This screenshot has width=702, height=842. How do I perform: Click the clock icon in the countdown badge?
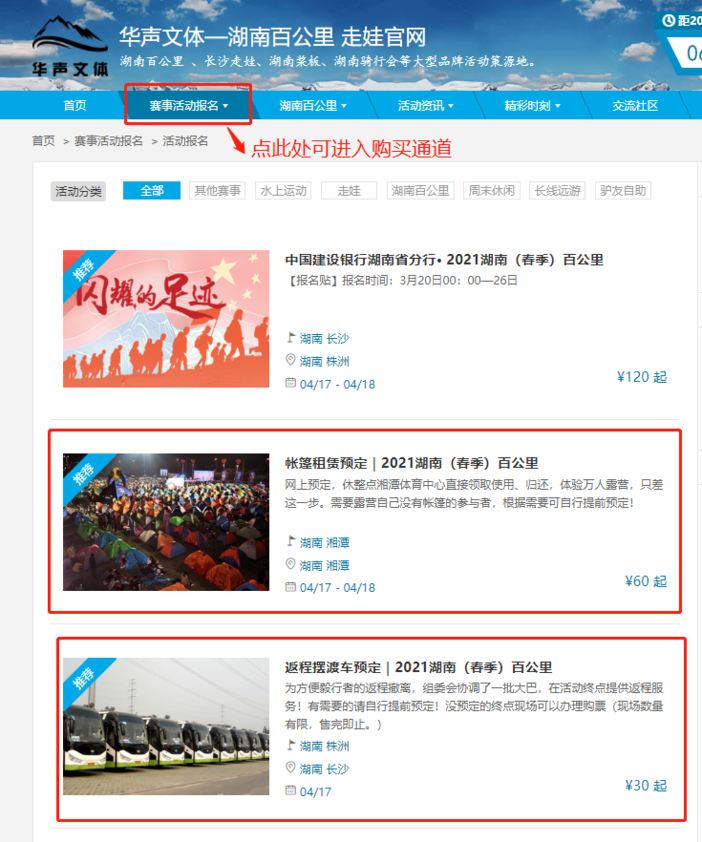click(669, 20)
